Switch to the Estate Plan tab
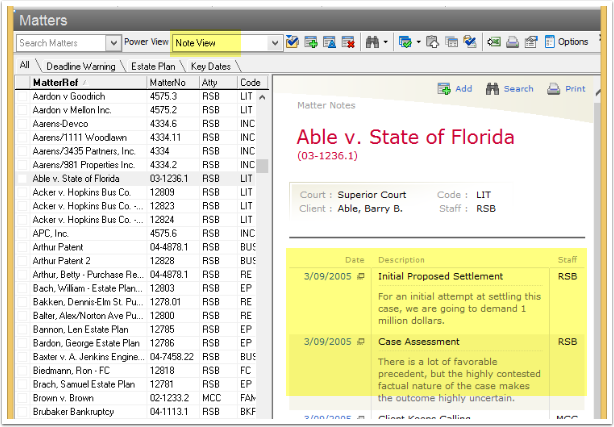The image size is (614, 427). click(153, 67)
